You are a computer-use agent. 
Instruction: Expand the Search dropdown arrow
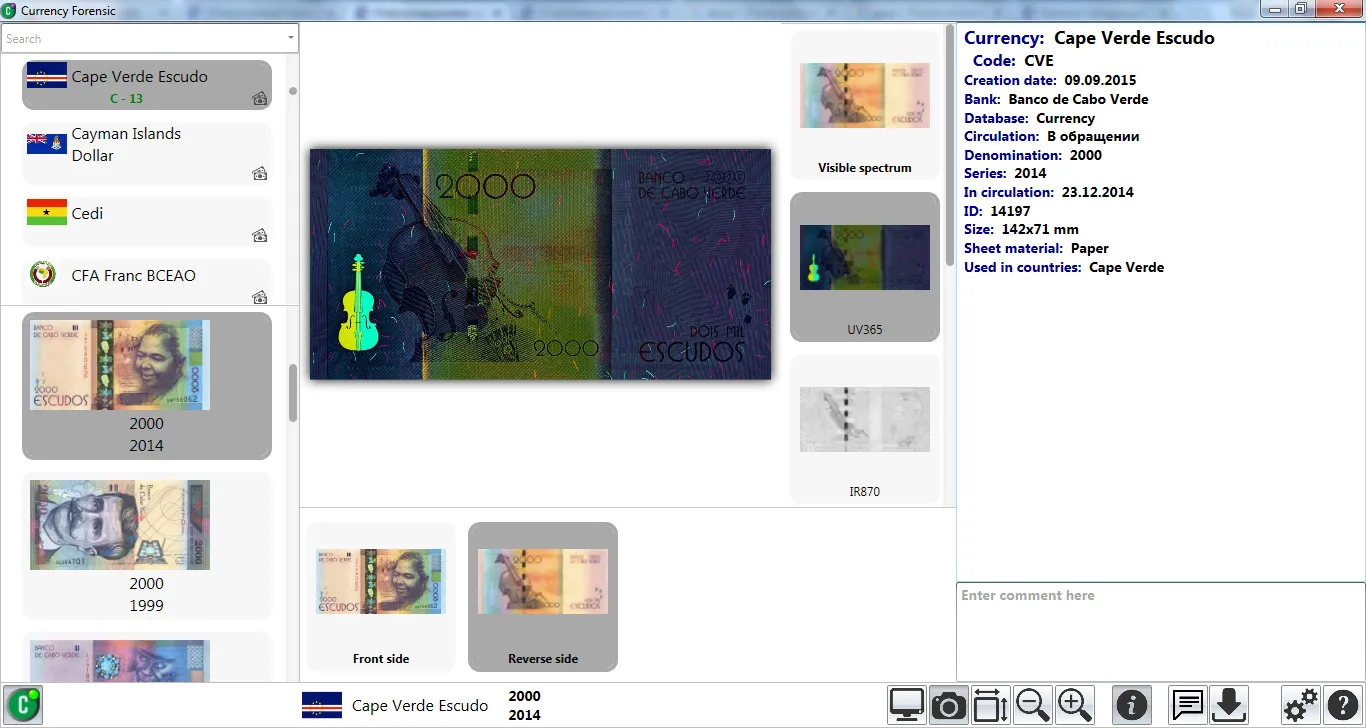(291, 39)
